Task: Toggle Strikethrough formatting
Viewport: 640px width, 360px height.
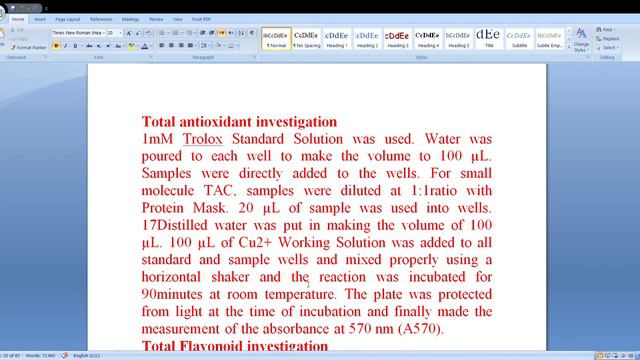Action: click(x=89, y=46)
